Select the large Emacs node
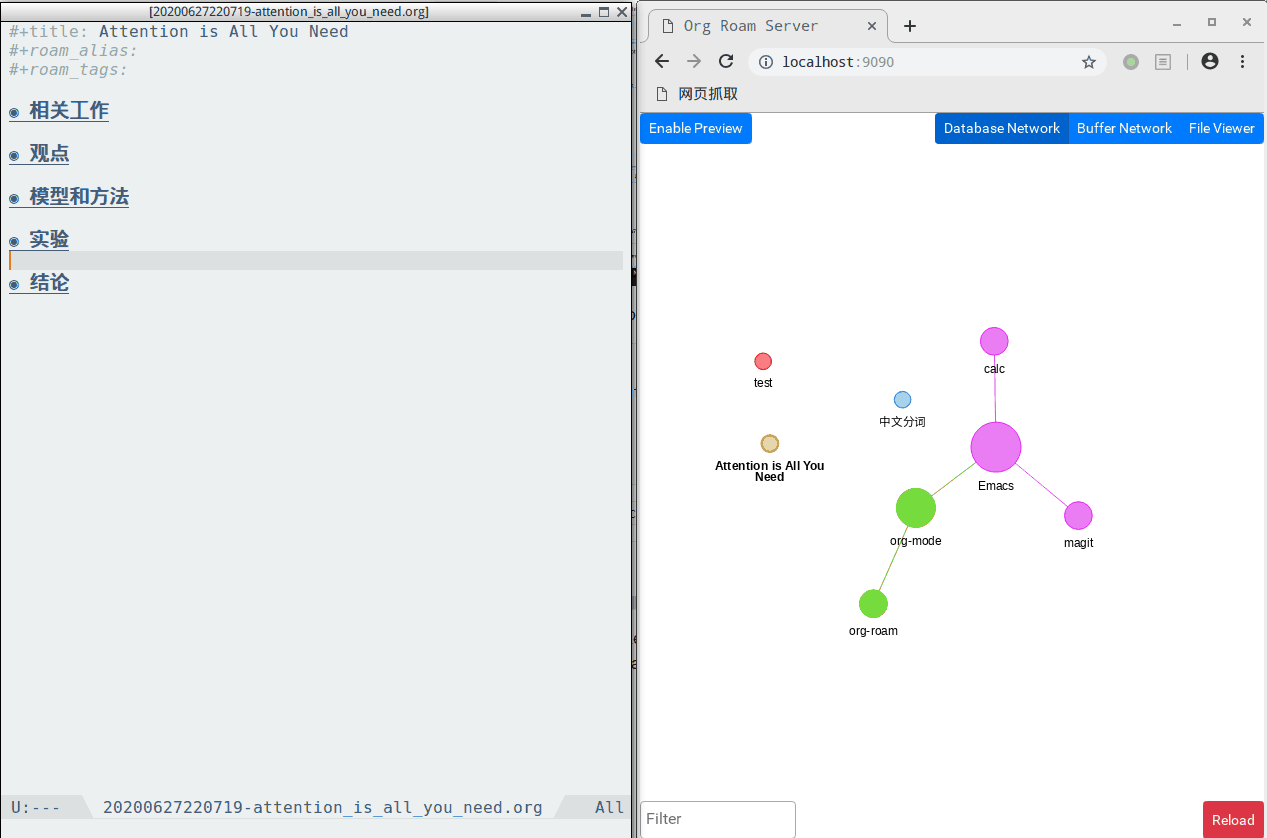 point(996,446)
